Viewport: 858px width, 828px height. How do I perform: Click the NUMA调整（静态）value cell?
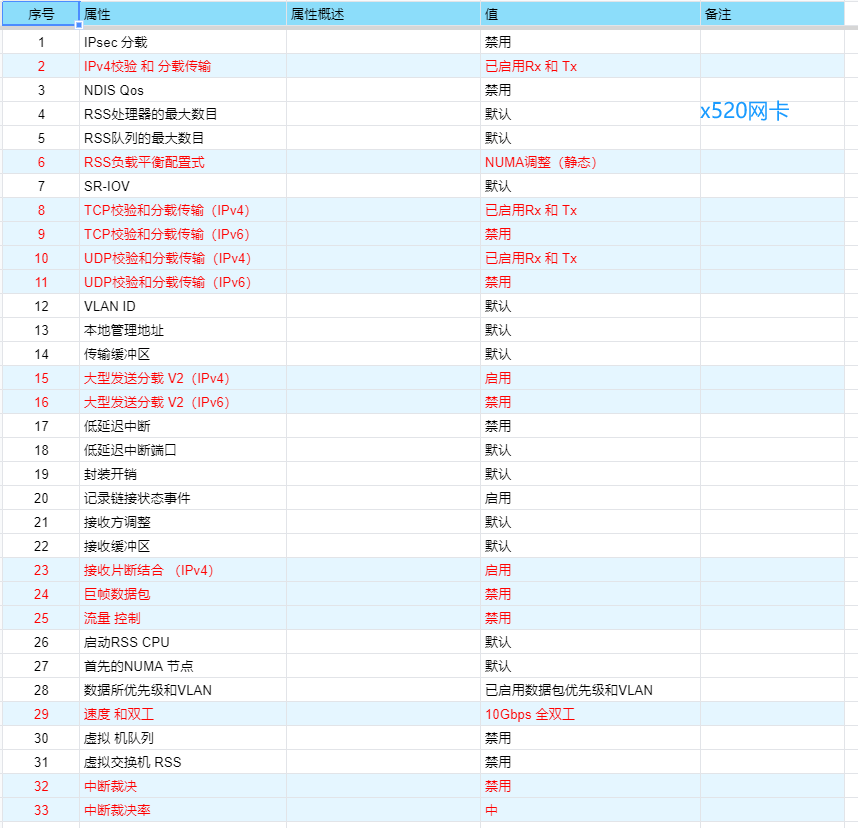[x=590, y=162]
